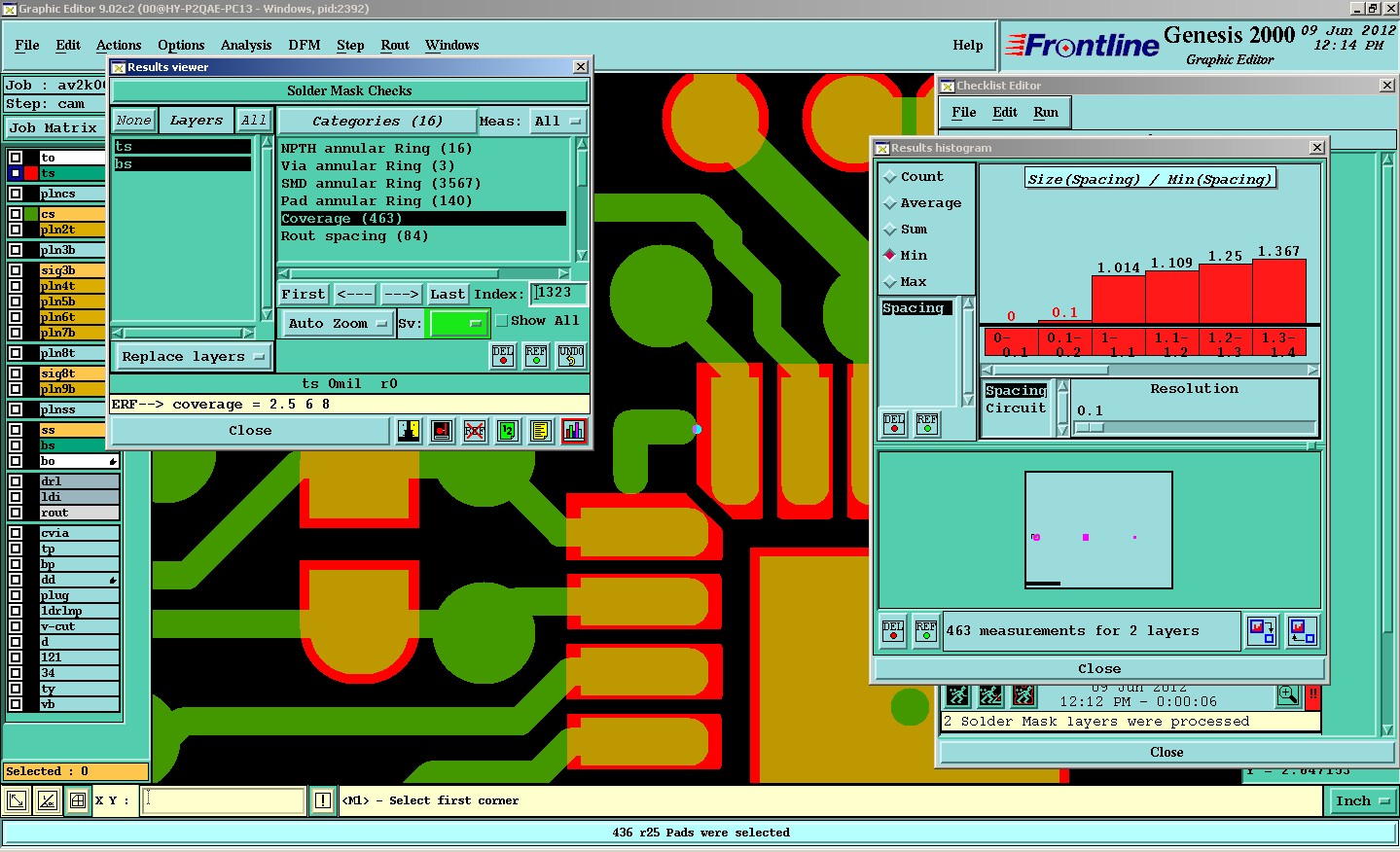Click the red dot measurement icon beside Close
The image size is (1400, 852).
coord(442,431)
